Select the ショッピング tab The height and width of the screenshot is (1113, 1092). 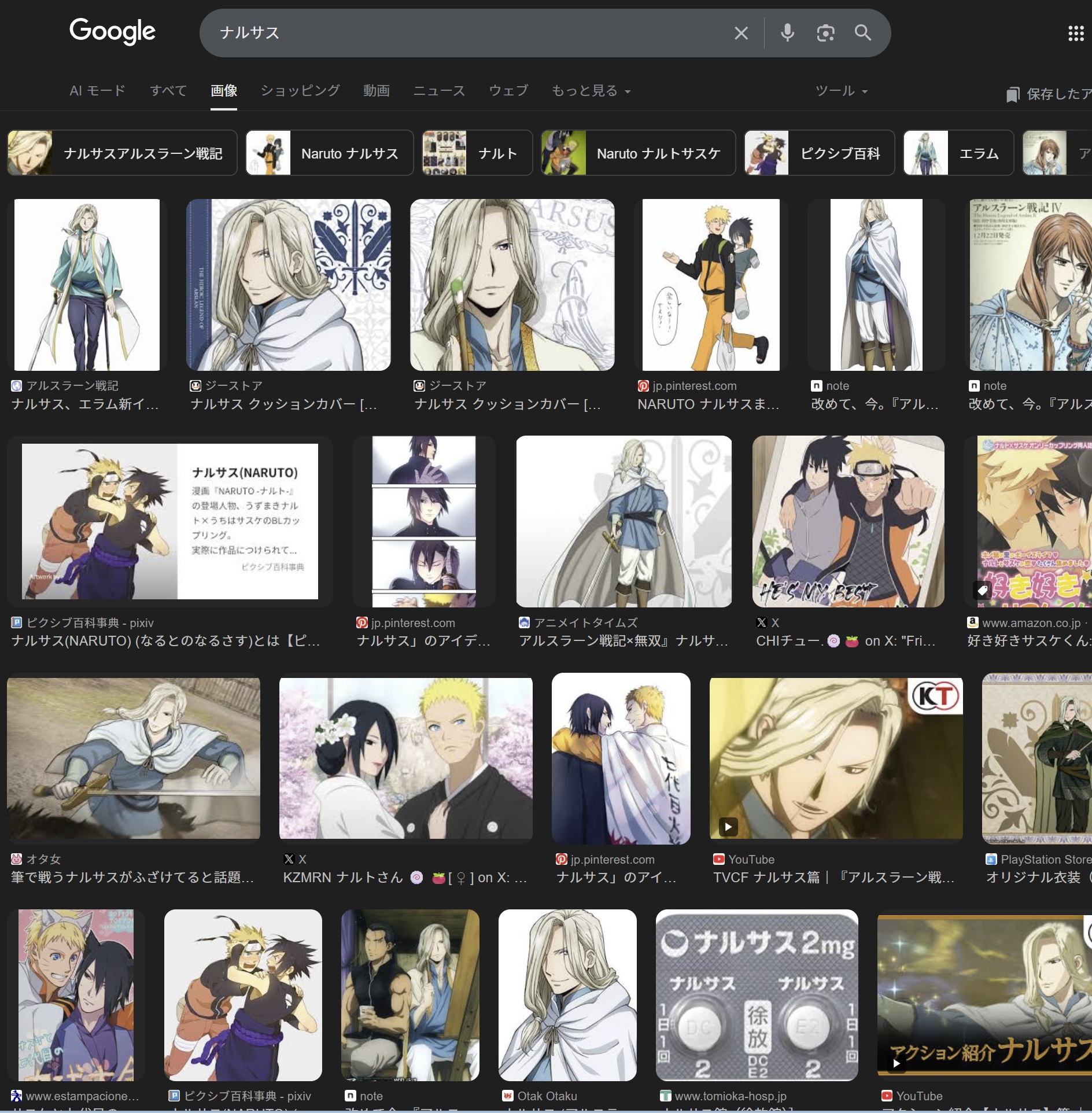pyautogui.click(x=300, y=91)
